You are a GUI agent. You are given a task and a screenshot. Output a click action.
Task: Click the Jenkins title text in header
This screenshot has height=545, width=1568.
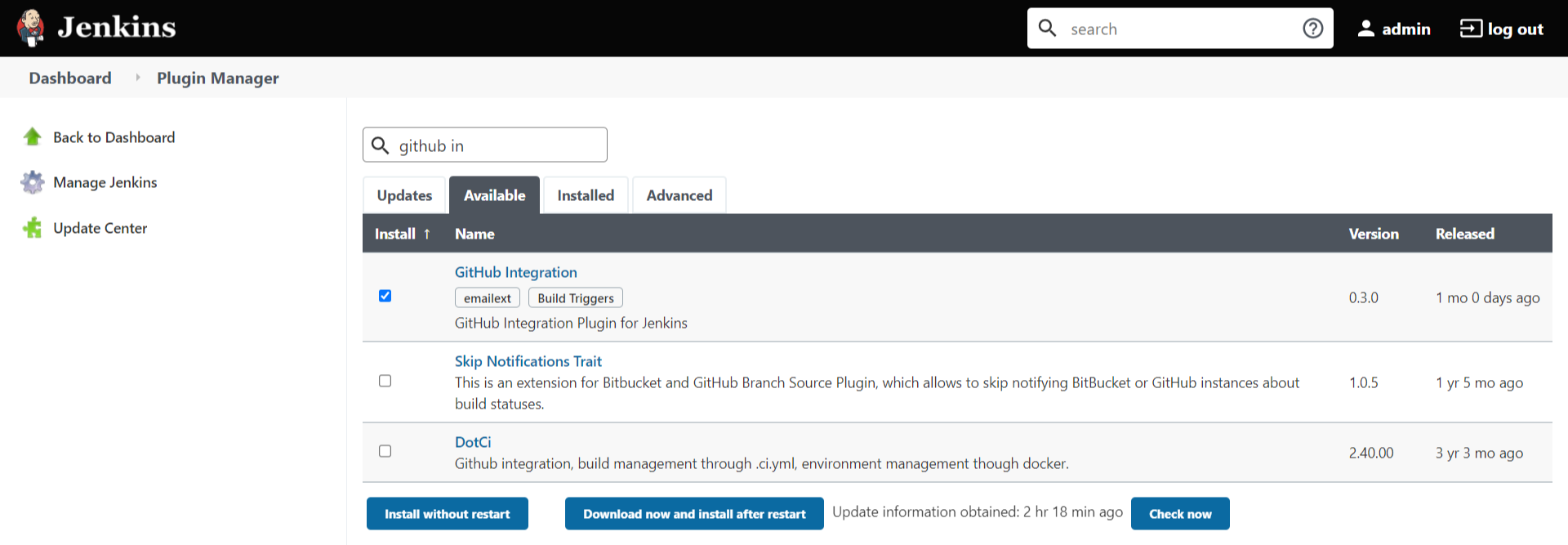[x=117, y=28]
